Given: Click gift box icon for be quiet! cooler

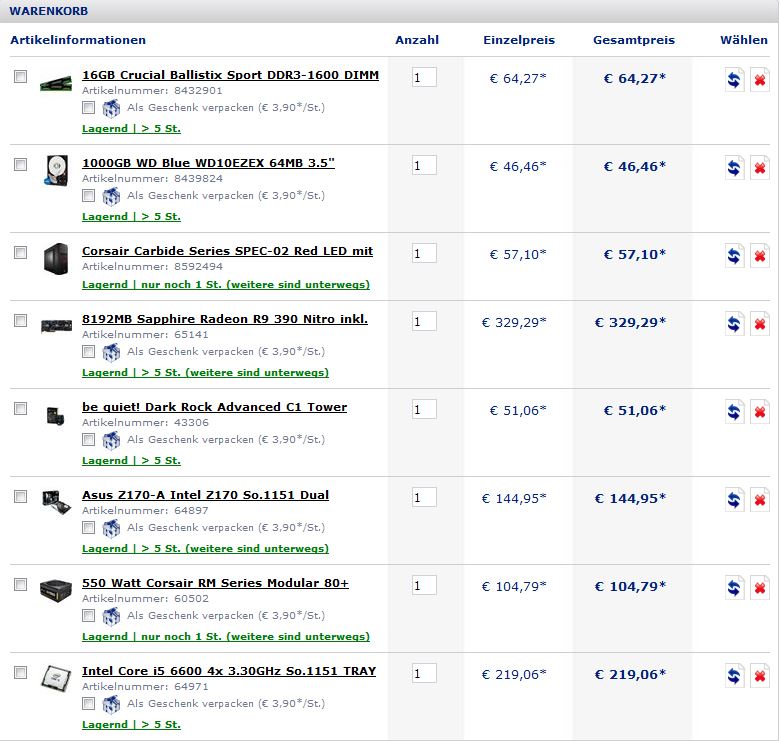Looking at the screenshot, I should coord(111,440).
